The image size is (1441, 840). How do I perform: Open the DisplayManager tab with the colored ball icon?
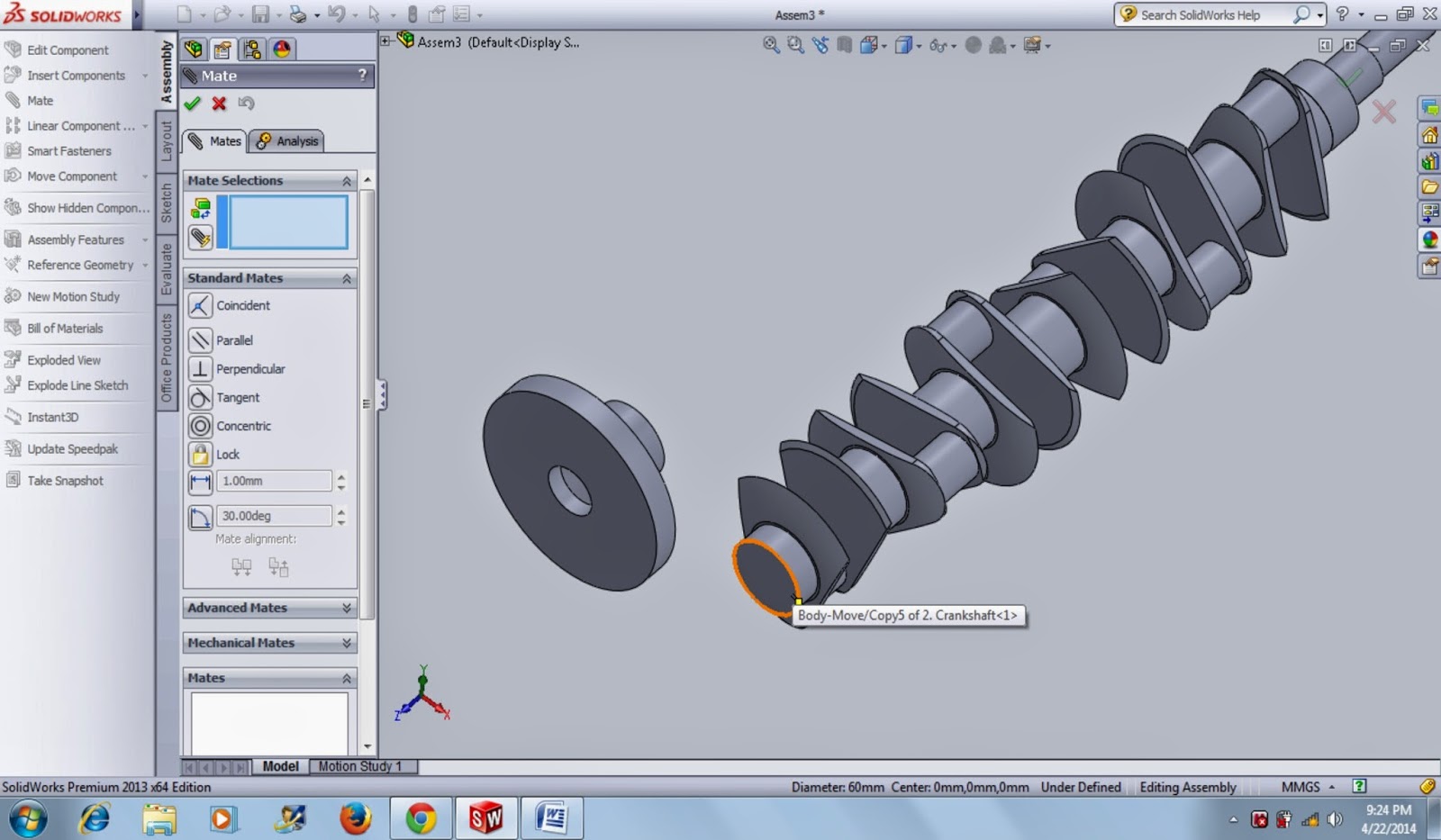click(281, 49)
